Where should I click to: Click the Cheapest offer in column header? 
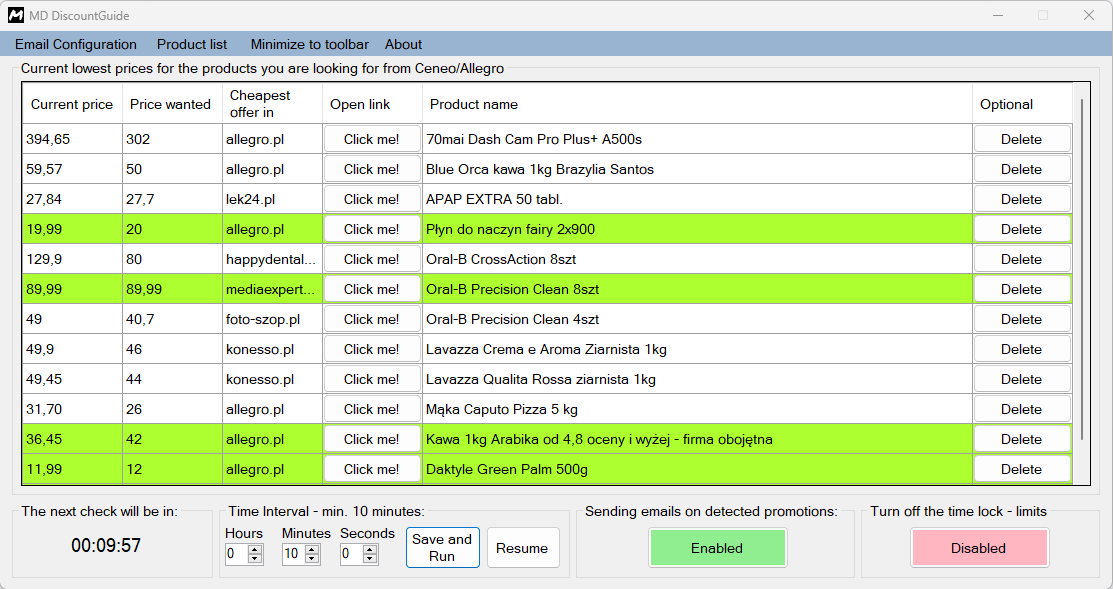(273, 104)
